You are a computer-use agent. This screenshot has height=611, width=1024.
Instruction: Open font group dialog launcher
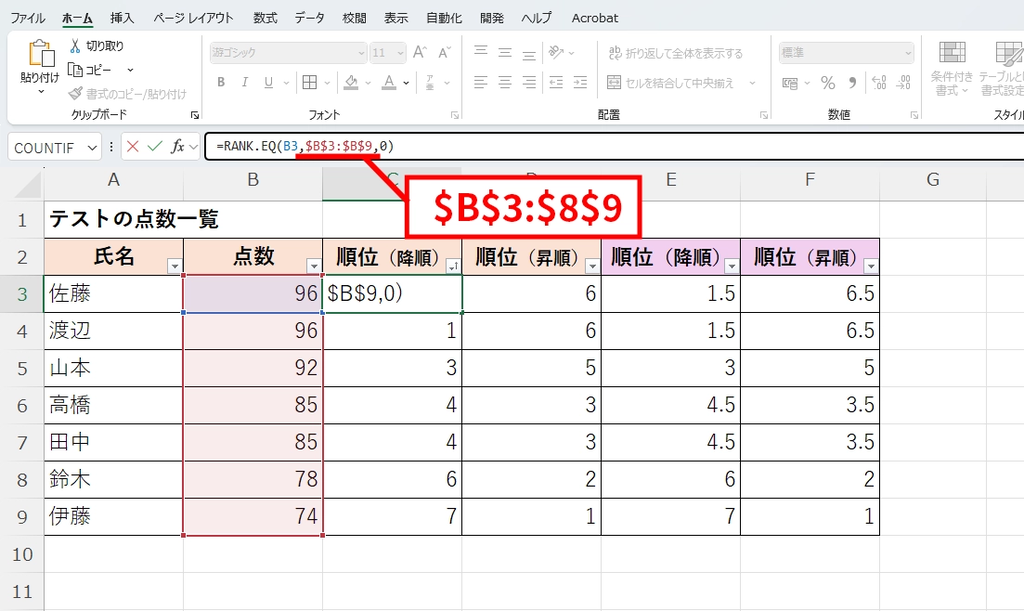(455, 115)
